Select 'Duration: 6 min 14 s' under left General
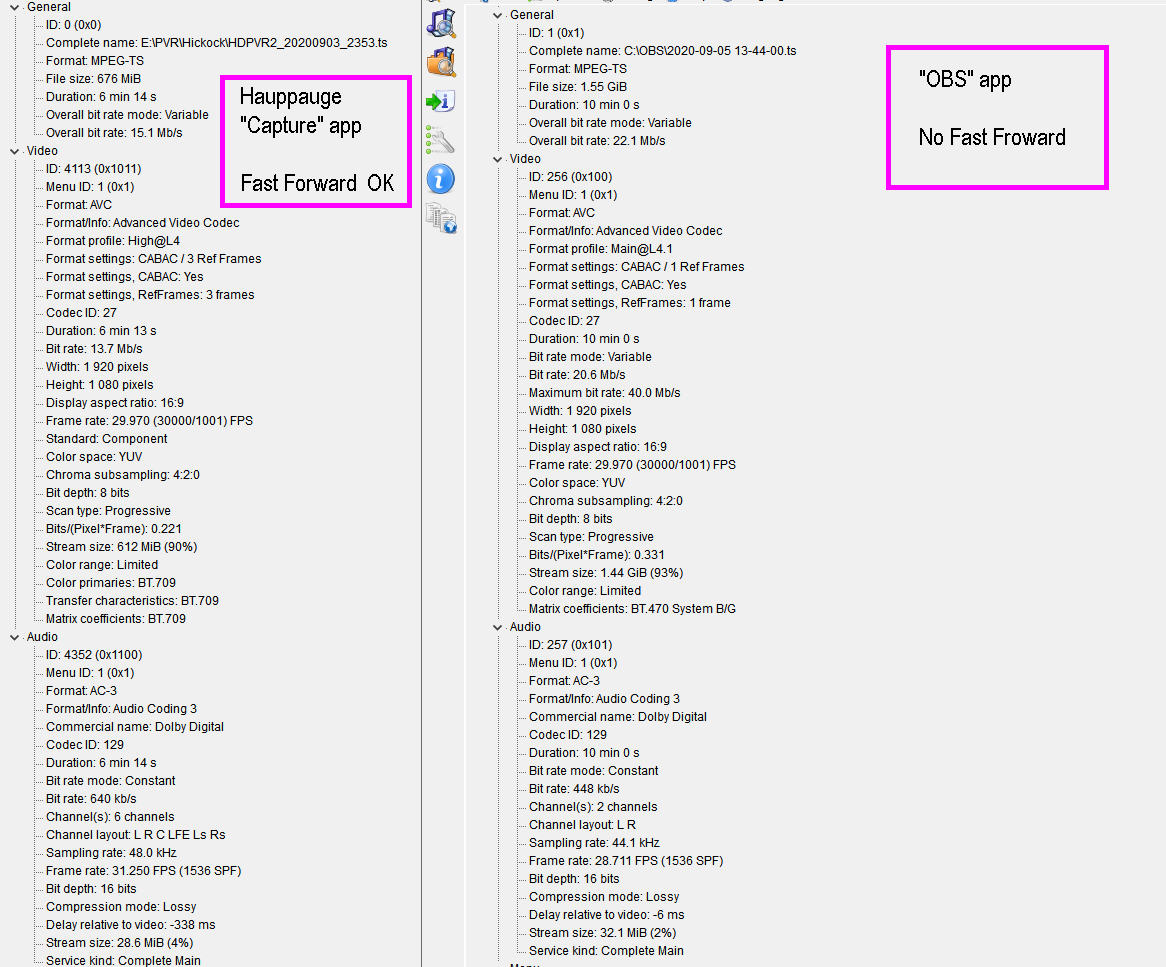The width and height of the screenshot is (1166, 967). click(101, 97)
